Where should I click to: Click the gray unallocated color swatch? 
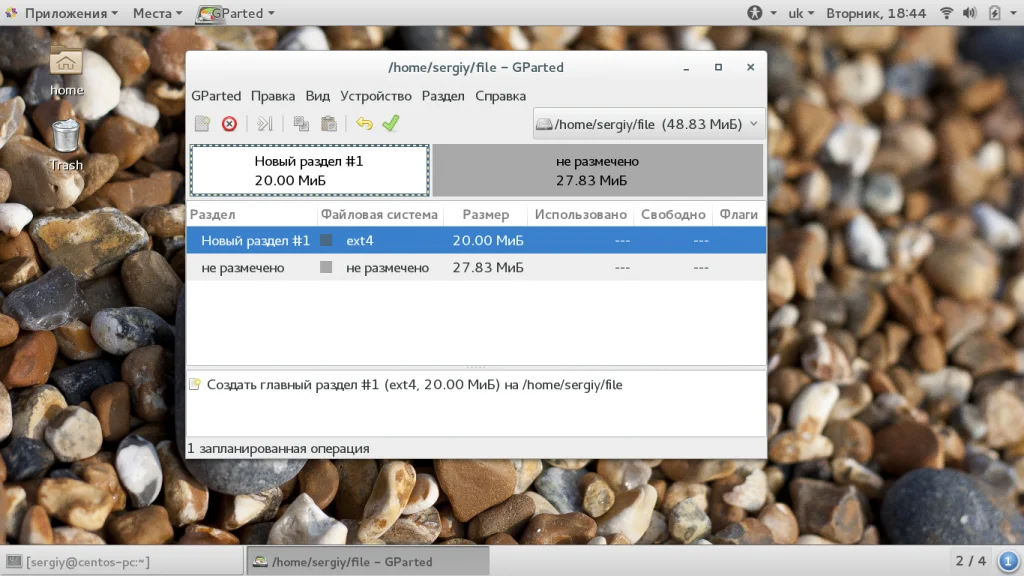point(326,267)
